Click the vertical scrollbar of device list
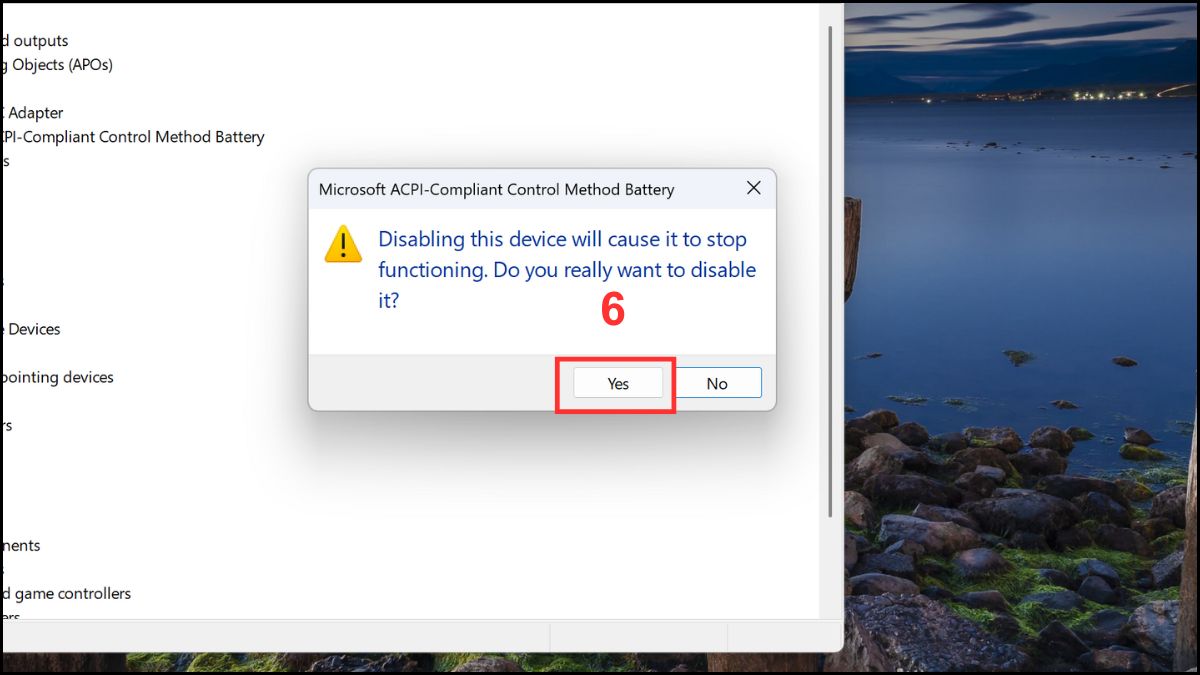Image resolution: width=1200 pixels, height=675 pixels. coord(830,270)
